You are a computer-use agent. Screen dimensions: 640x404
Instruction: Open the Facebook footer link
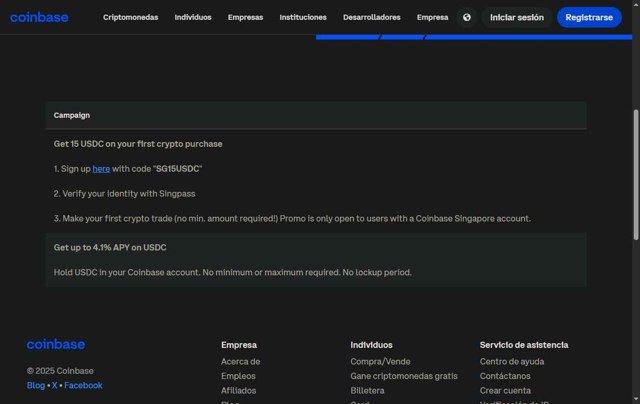(x=83, y=386)
